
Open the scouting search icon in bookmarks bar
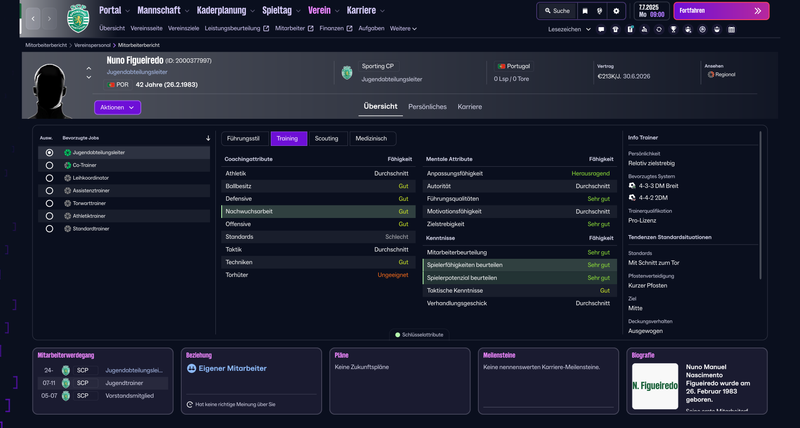tap(688, 30)
